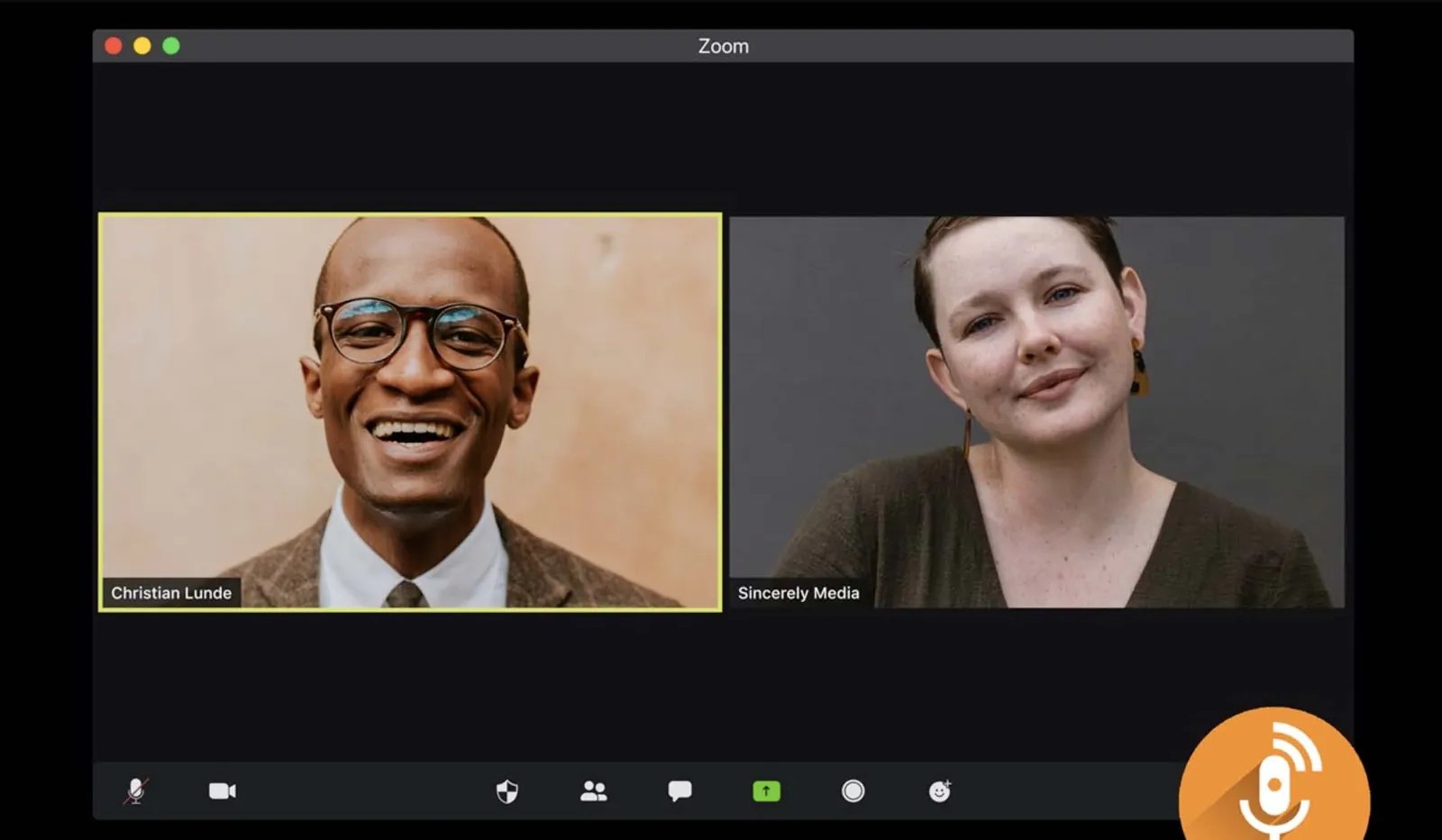Open the Participants panel

(x=593, y=791)
